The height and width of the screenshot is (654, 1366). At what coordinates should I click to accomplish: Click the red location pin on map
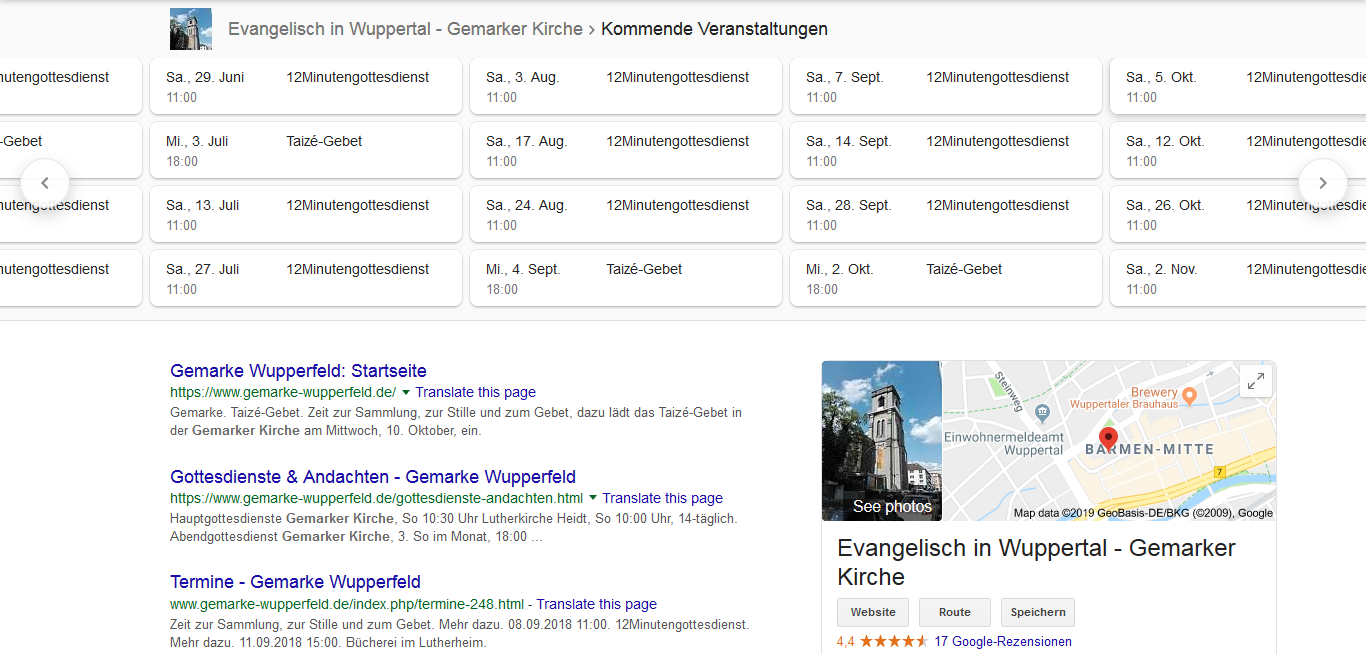point(1108,439)
